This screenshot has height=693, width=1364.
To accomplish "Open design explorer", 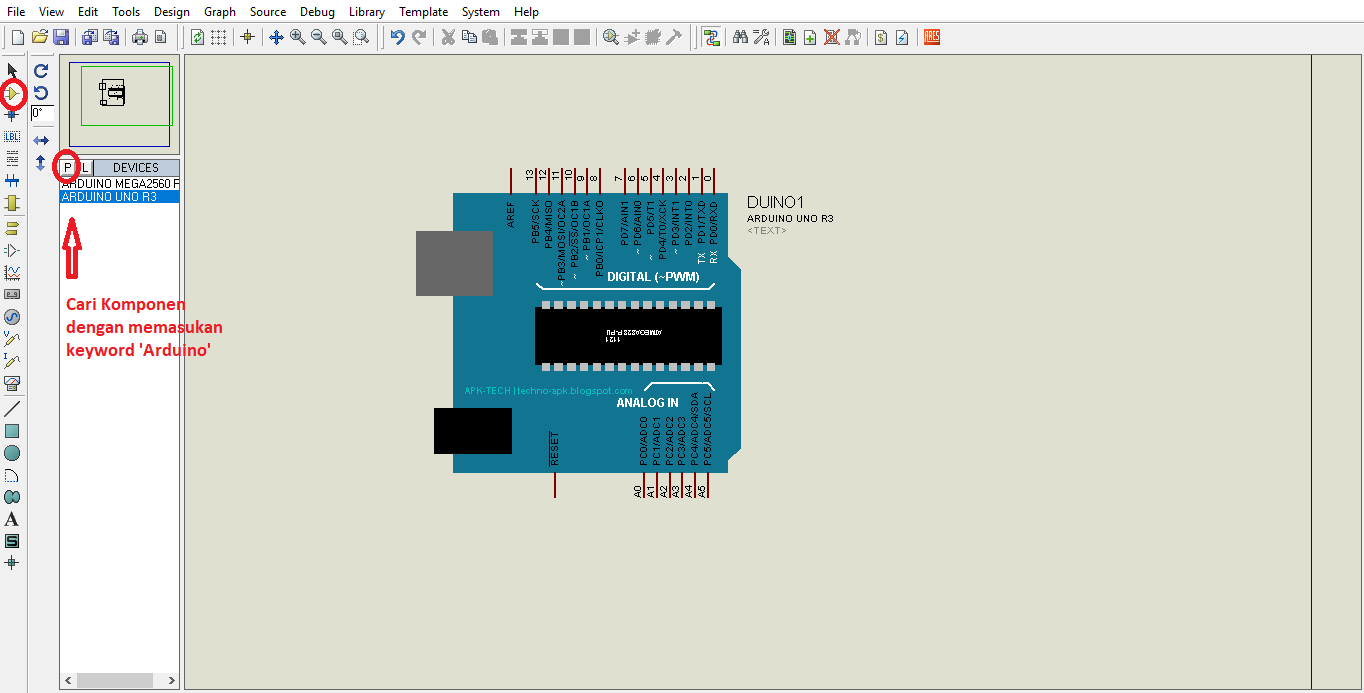I will 789,37.
